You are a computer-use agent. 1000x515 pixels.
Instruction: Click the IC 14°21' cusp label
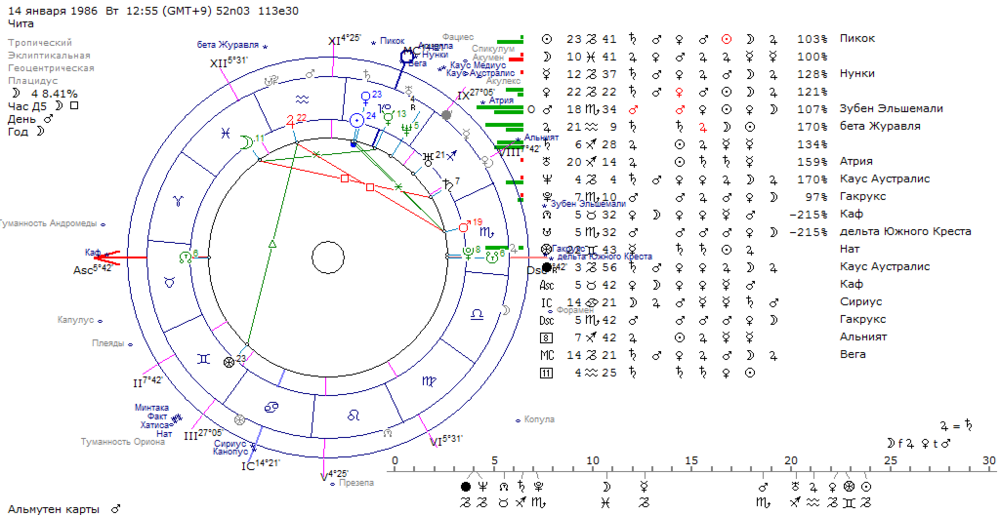point(261,465)
